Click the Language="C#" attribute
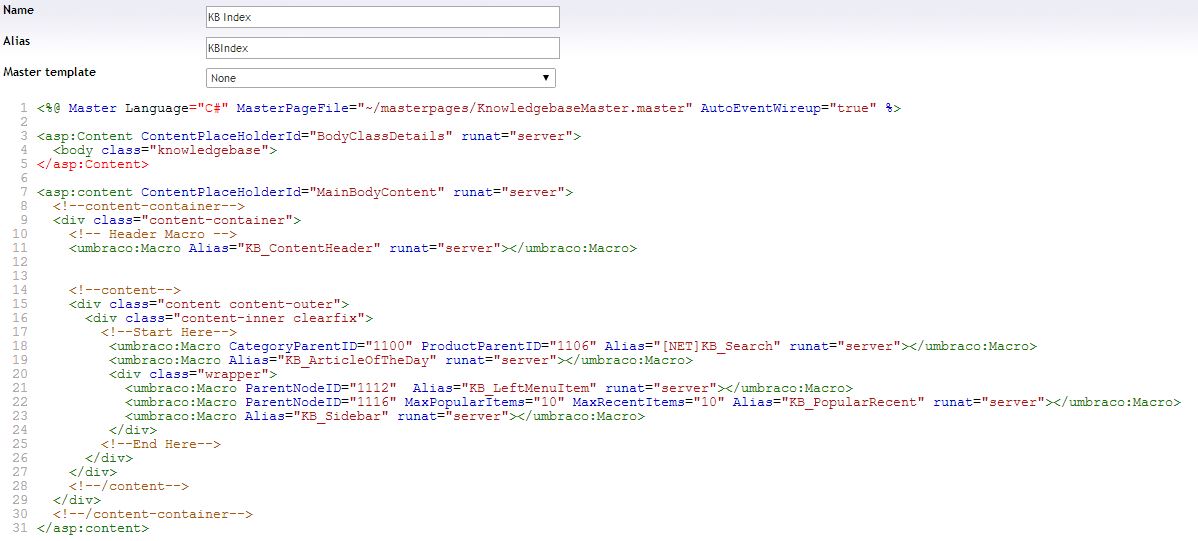Image resolution: width=1198 pixels, height=541 pixels. pyautogui.click(x=176, y=109)
